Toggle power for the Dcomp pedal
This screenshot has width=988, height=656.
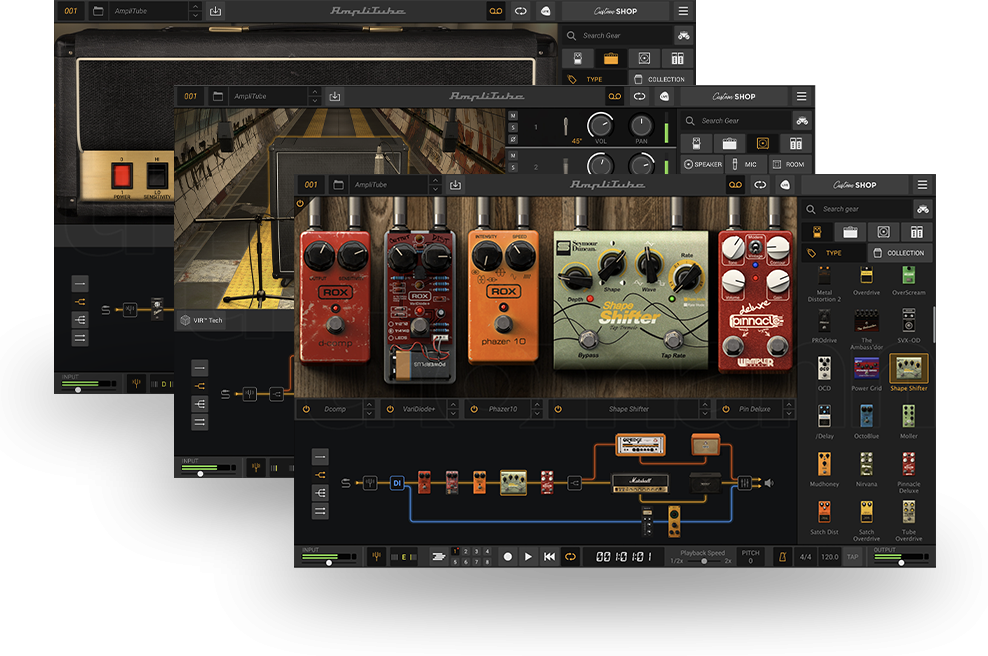306,409
